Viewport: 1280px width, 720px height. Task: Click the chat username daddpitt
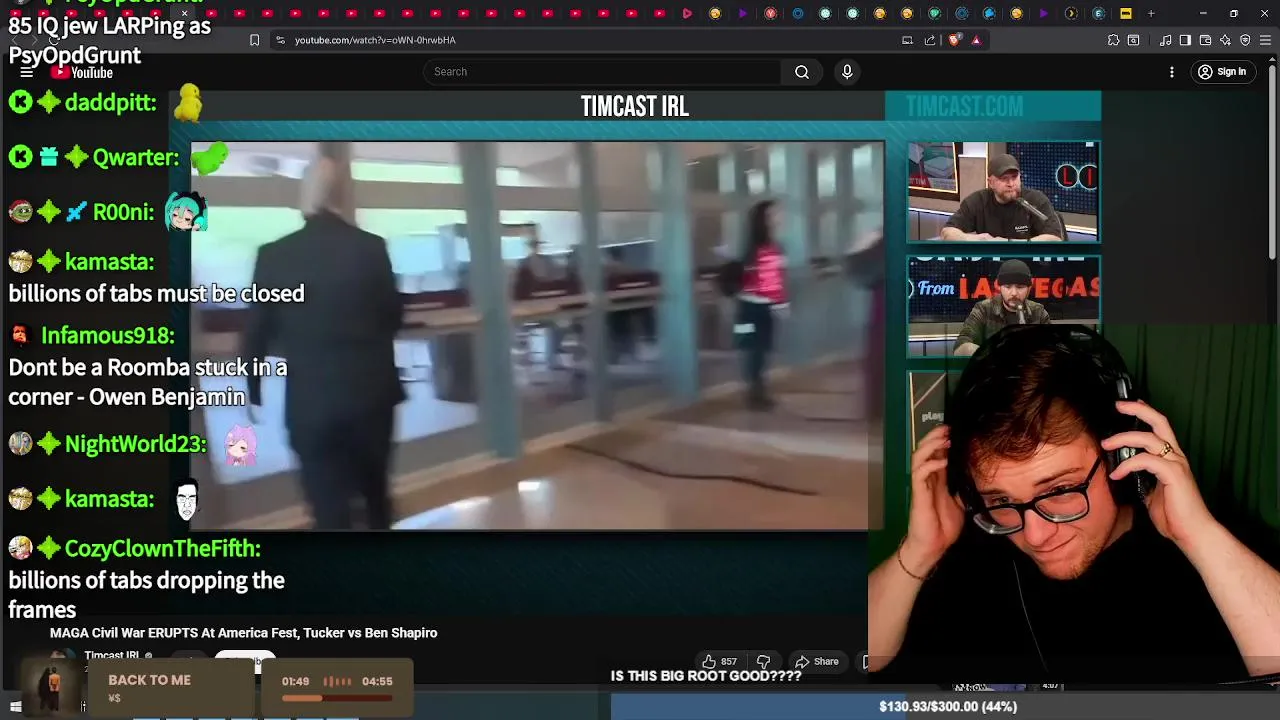[x=110, y=103]
